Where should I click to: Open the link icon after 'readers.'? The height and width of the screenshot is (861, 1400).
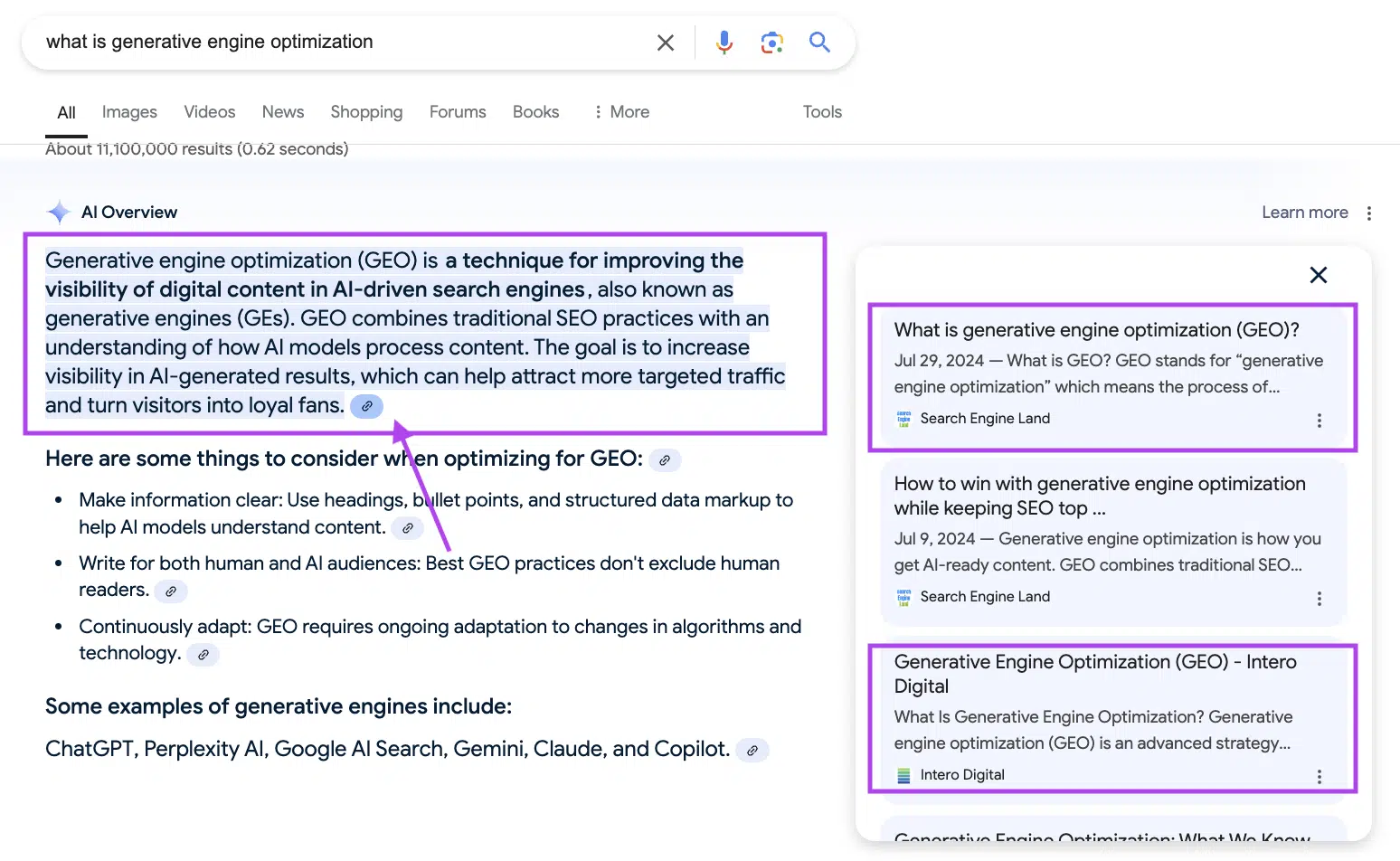coord(171,591)
